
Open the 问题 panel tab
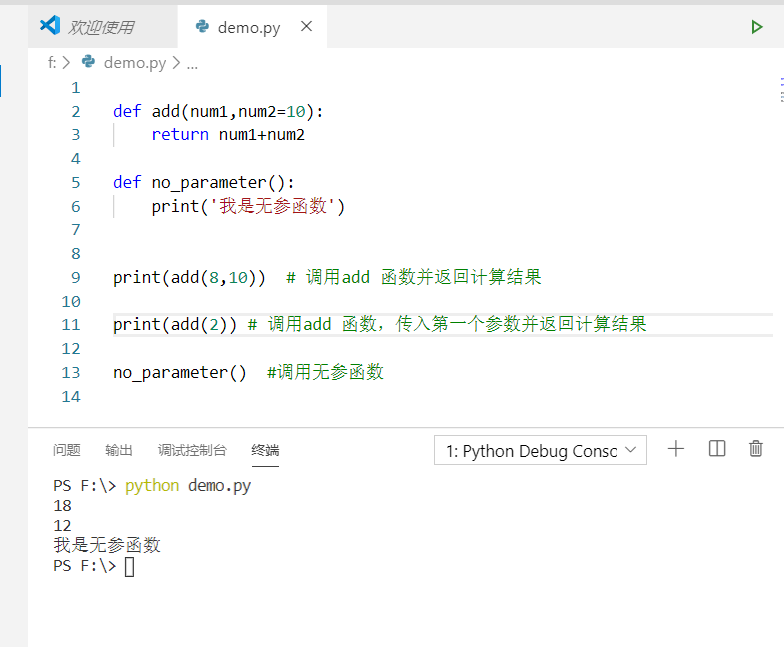click(67, 450)
